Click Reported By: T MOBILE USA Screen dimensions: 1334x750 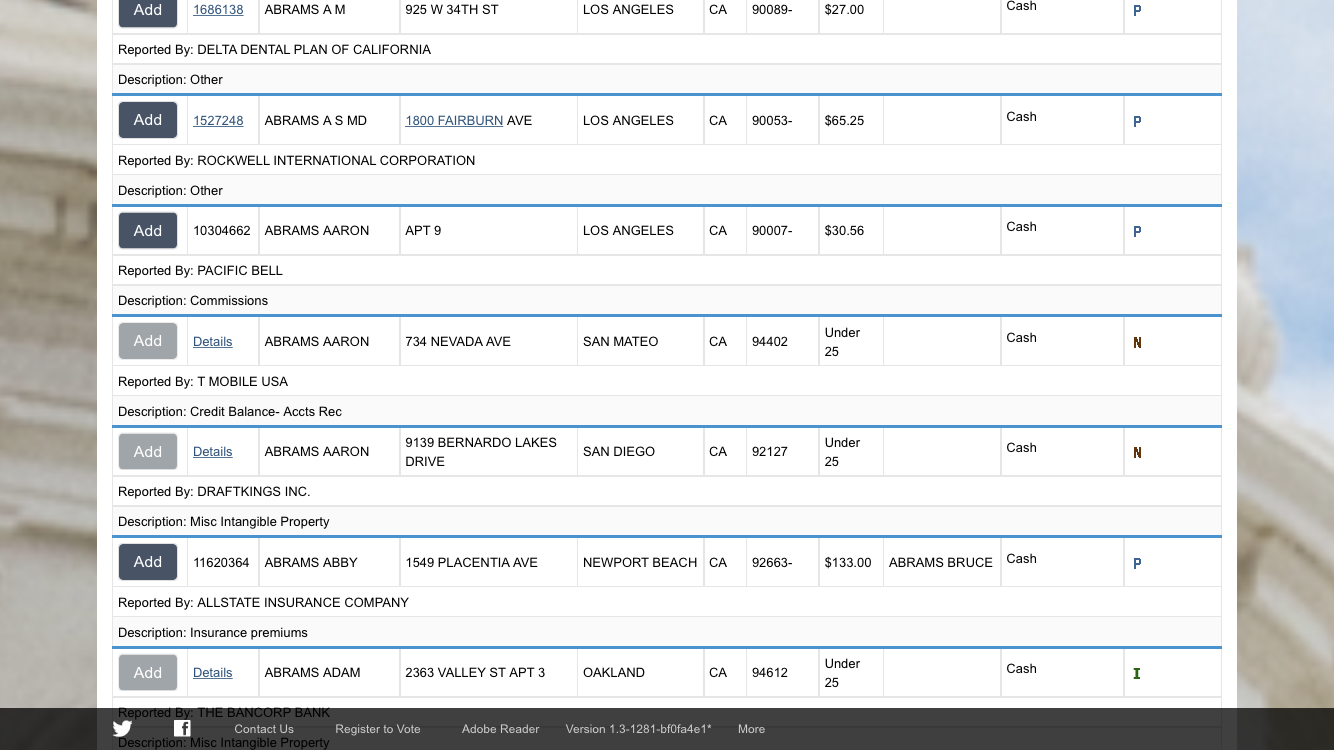click(x=203, y=381)
